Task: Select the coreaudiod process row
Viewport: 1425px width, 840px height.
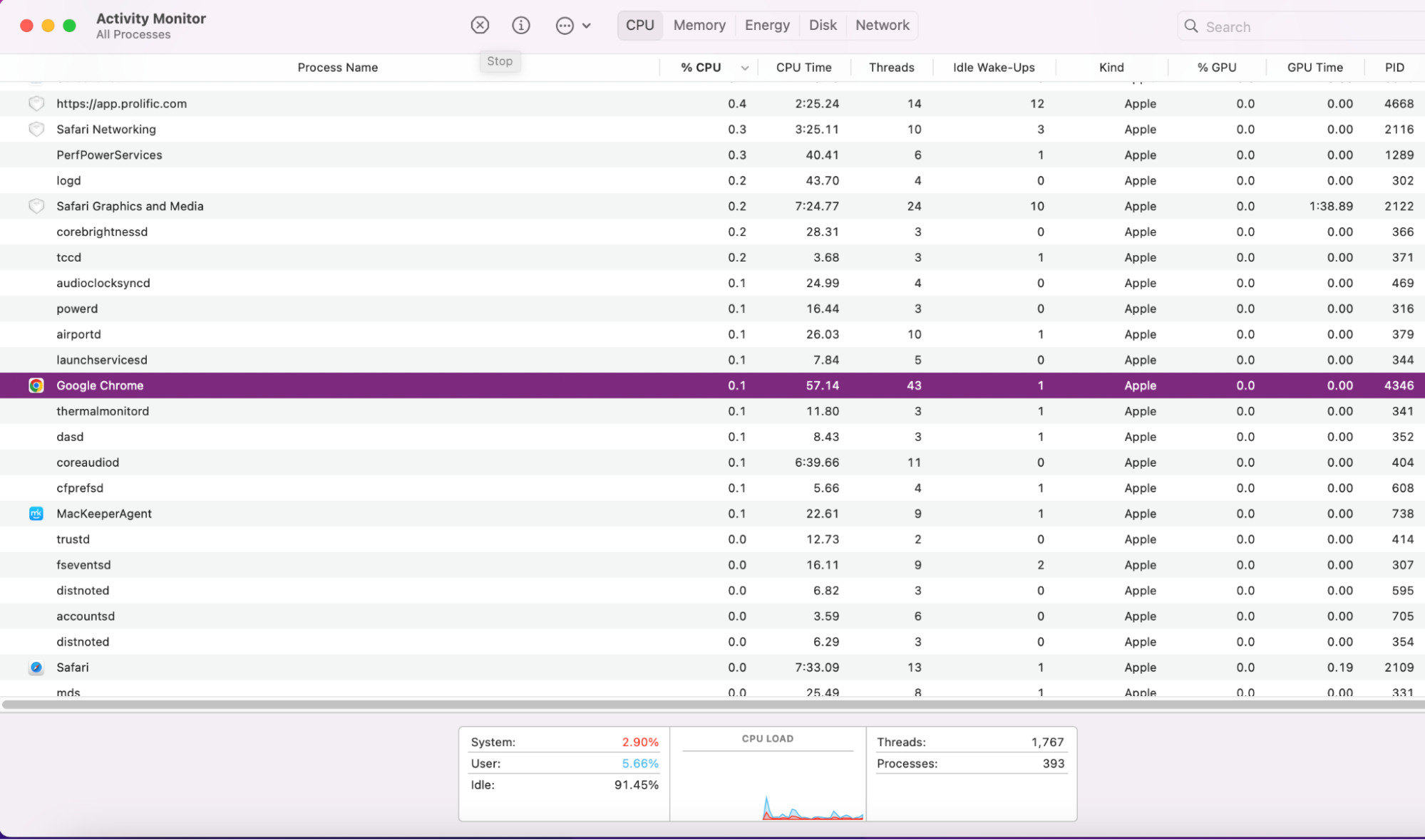Action: click(712, 462)
